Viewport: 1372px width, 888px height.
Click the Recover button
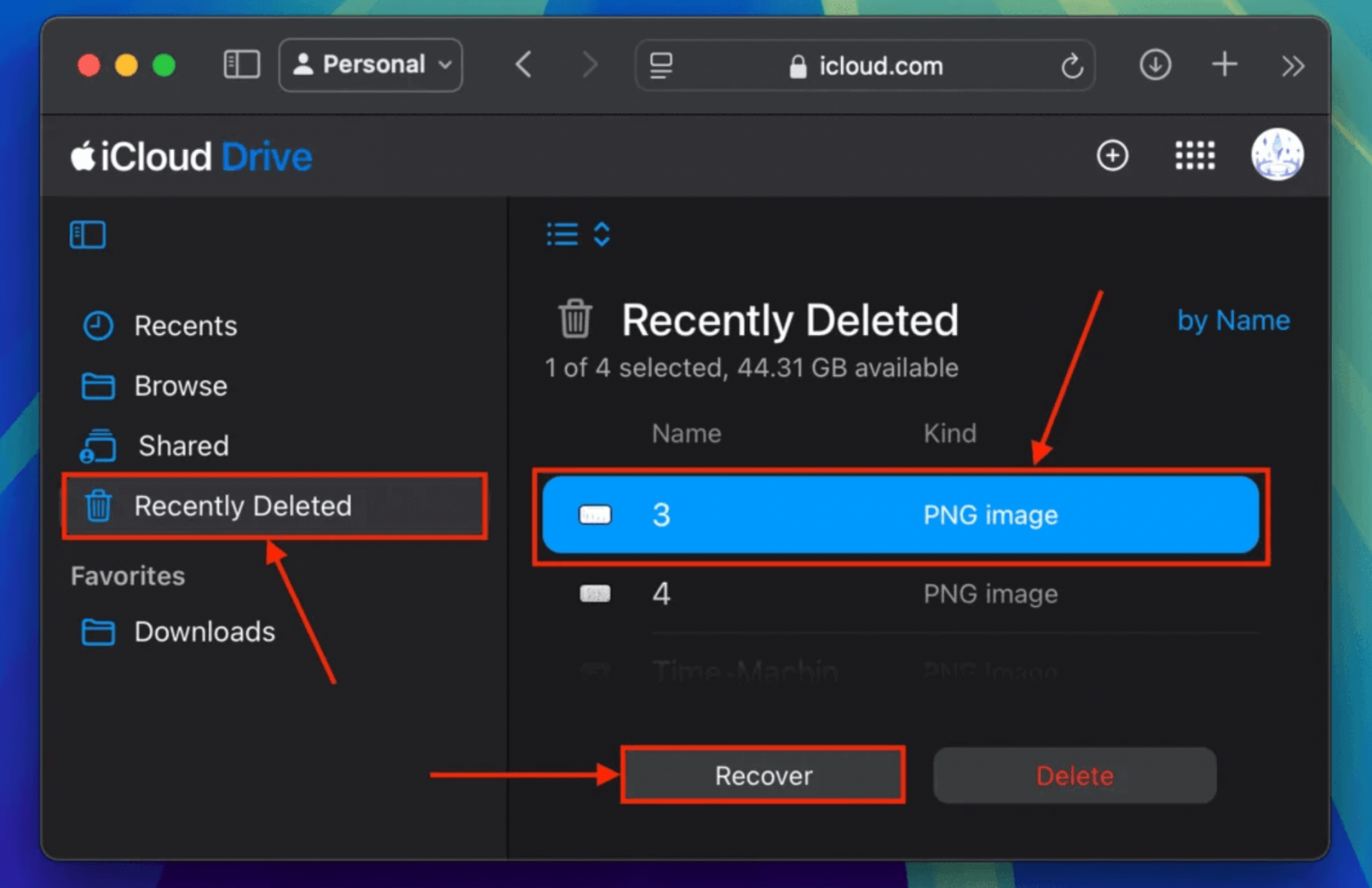pyautogui.click(x=762, y=775)
